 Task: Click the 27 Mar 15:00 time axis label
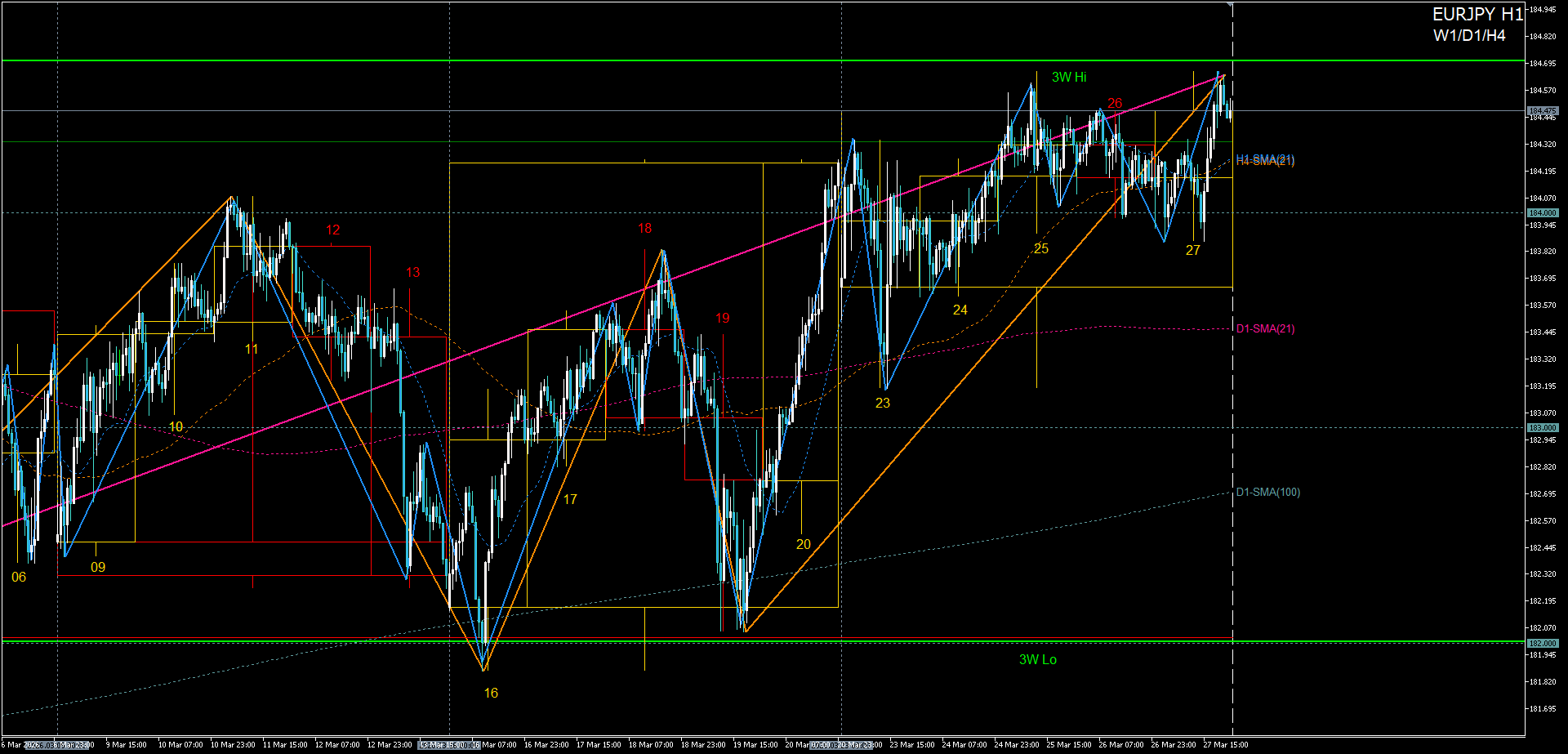1225,745
